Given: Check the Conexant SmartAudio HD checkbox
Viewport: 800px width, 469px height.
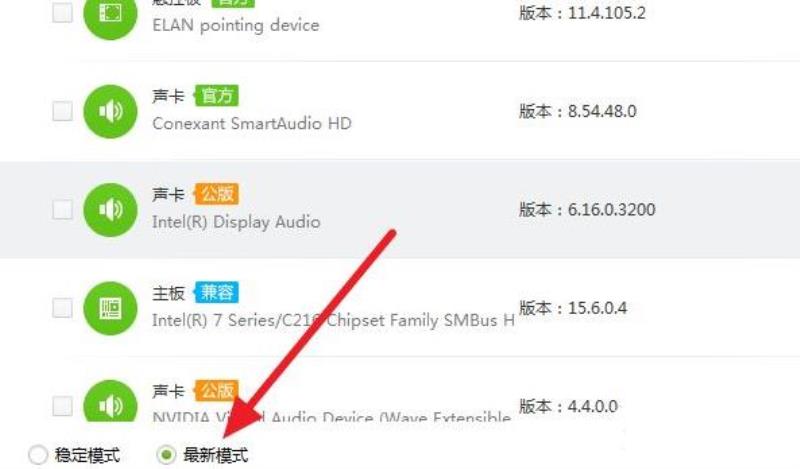Looking at the screenshot, I should click(62, 111).
